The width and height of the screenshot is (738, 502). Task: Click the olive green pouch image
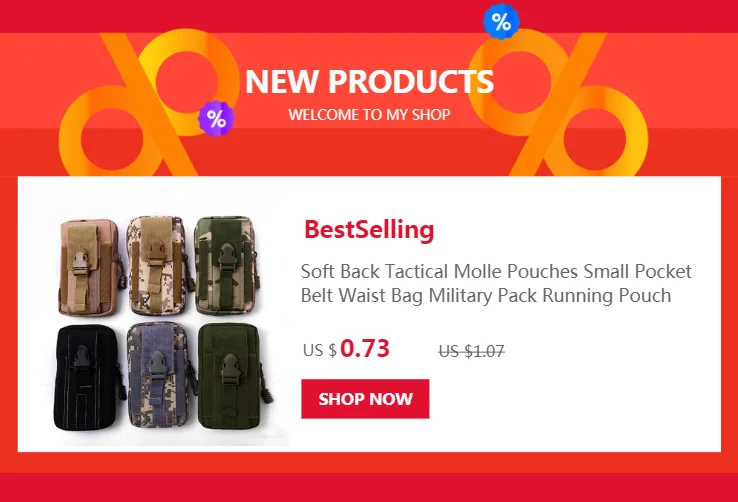(233, 376)
